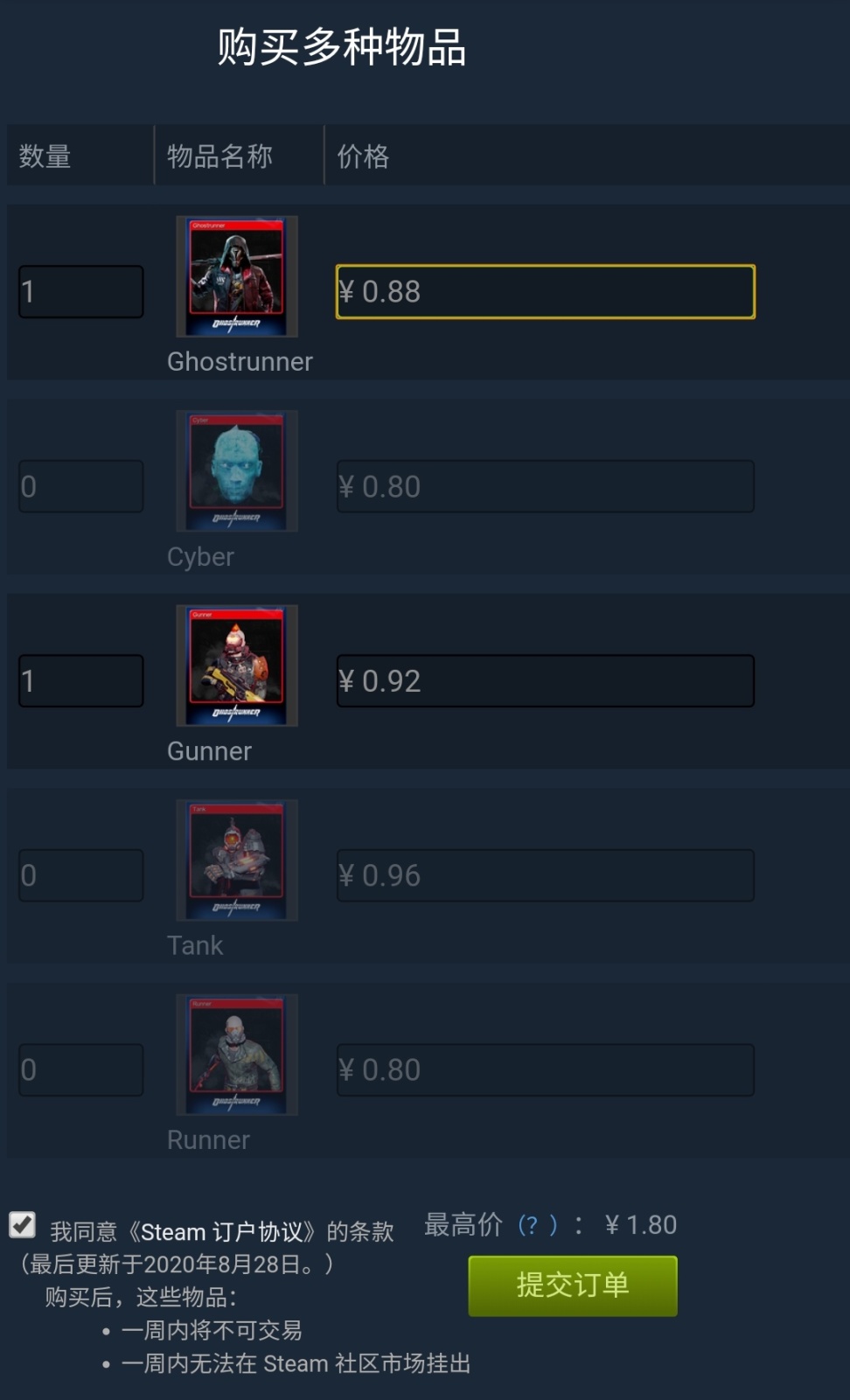The width and height of the screenshot is (850, 1400).
Task: Click the Ghostrunner trading card image
Action: [x=237, y=276]
